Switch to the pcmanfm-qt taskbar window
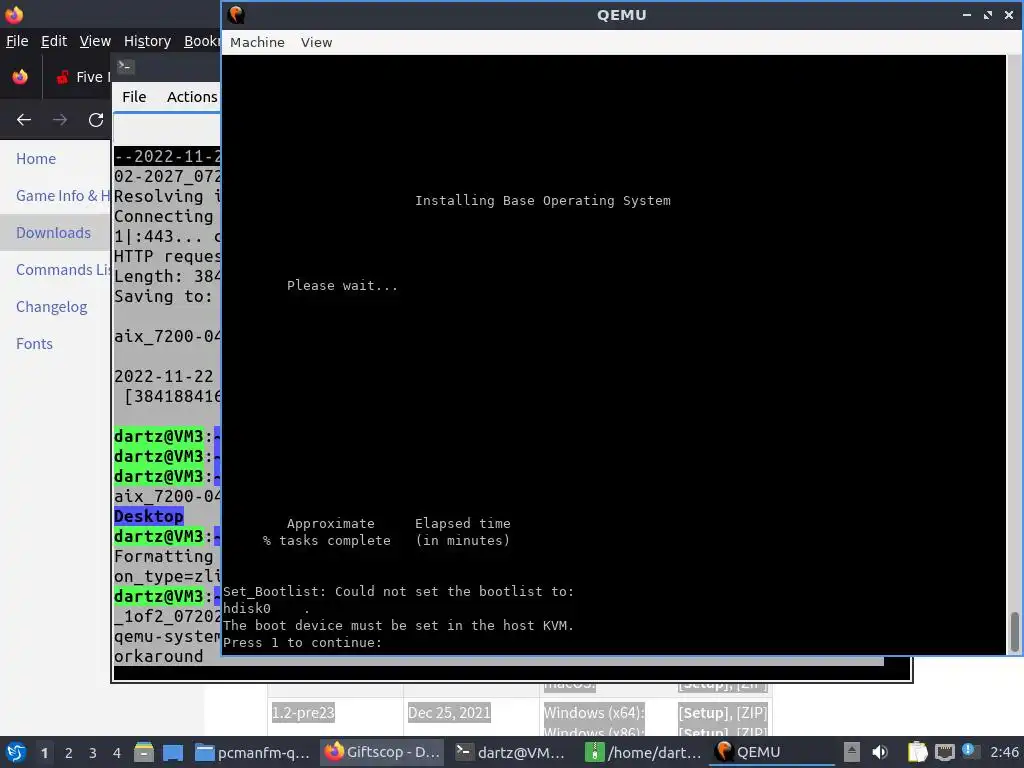 tap(253, 752)
